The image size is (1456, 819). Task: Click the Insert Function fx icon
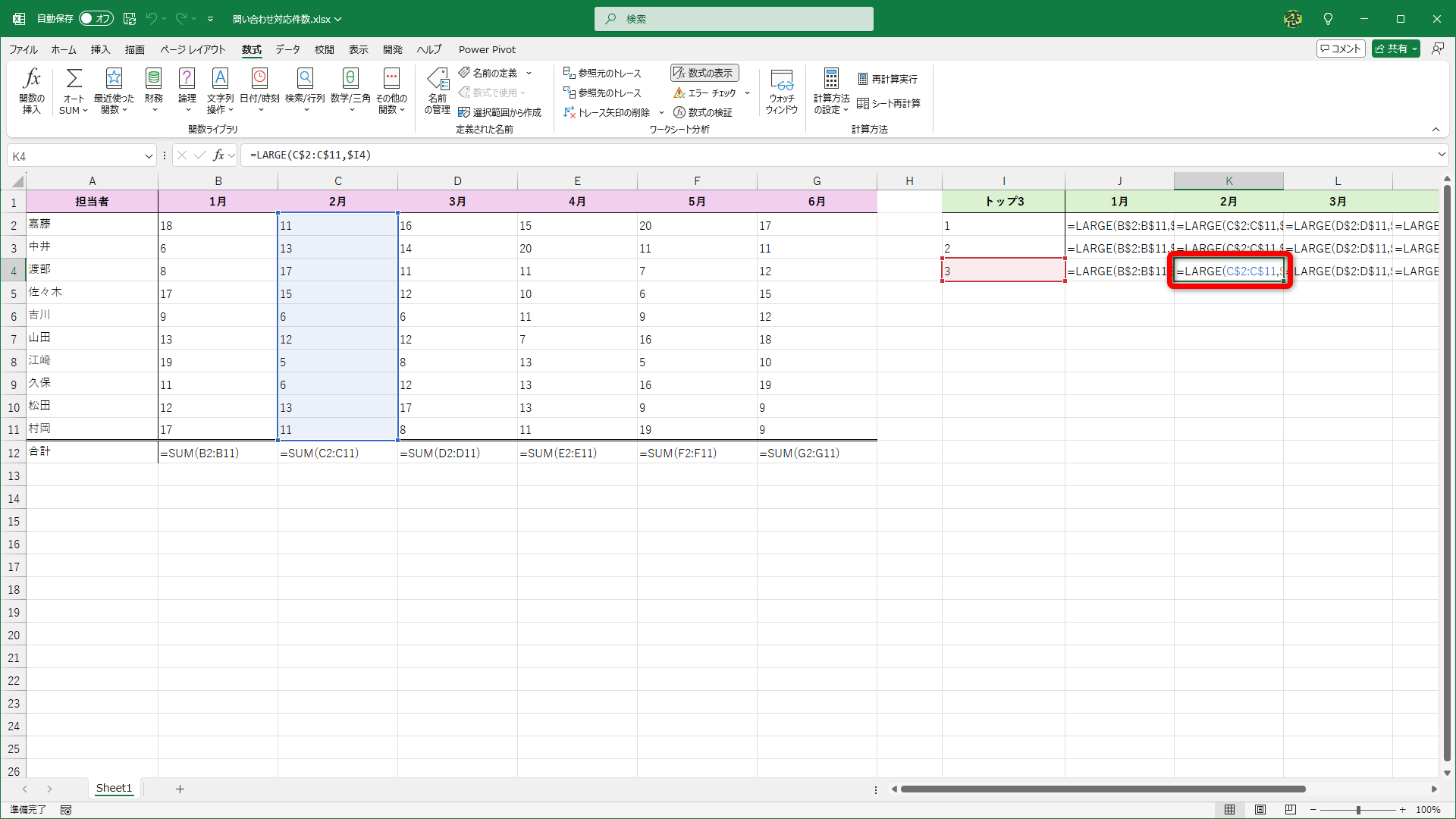[x=31, y=79]
